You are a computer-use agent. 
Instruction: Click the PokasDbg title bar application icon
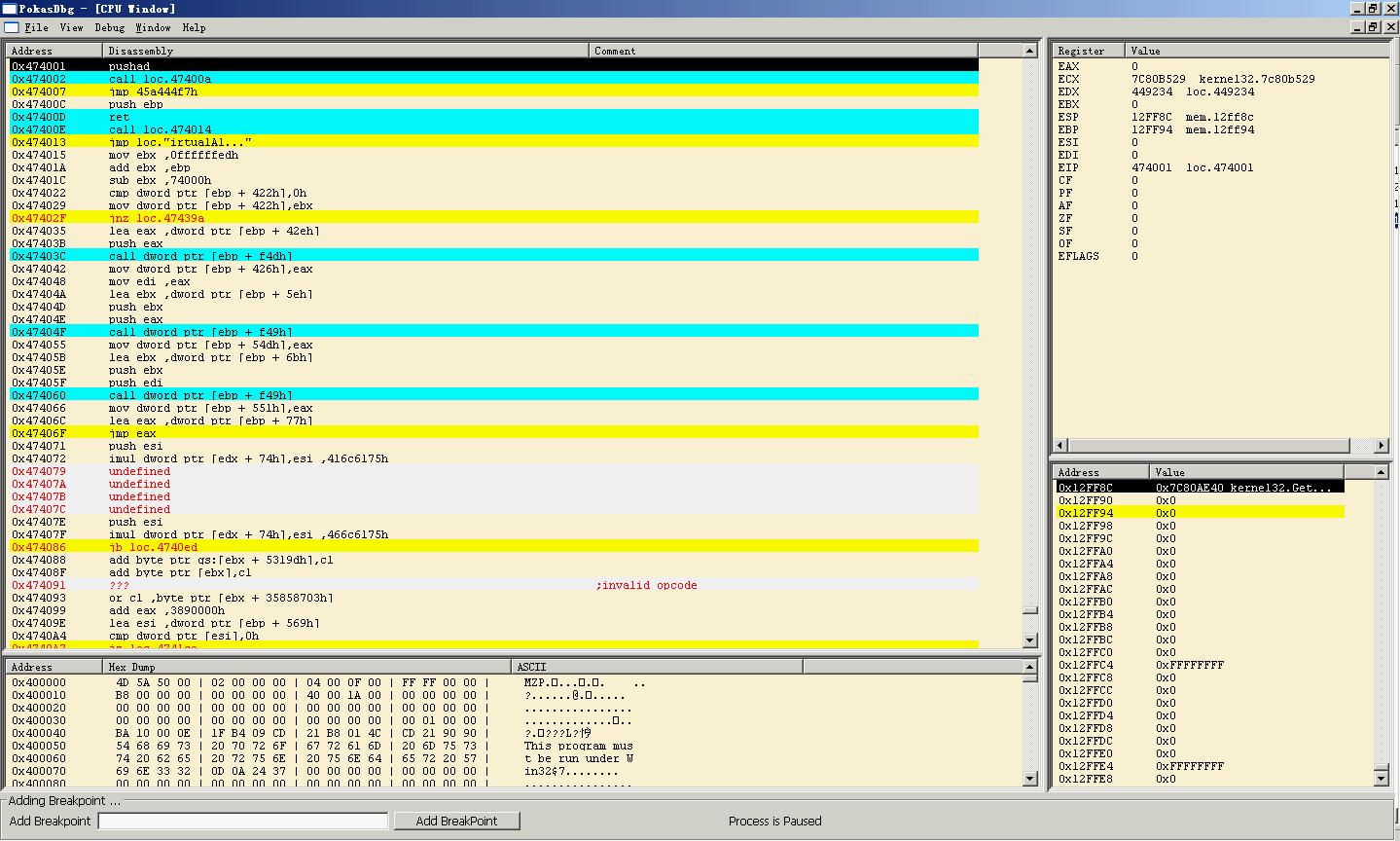click(x=10, y=9)
